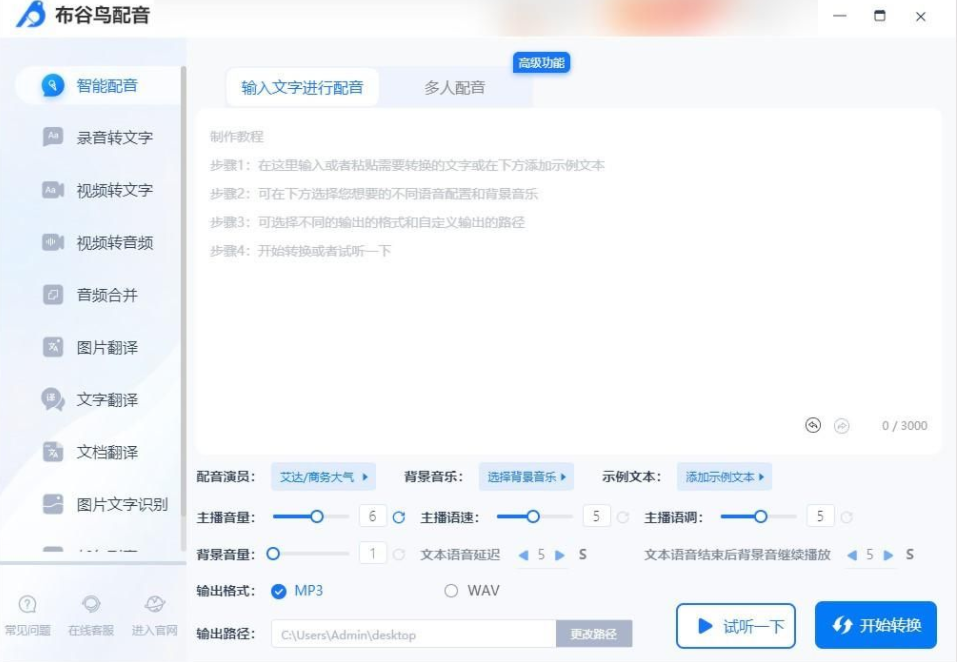Decrease 背景音继续播放 seconds left arrow
The height and width of the screenshot is (662, 961).
point(852,555)
